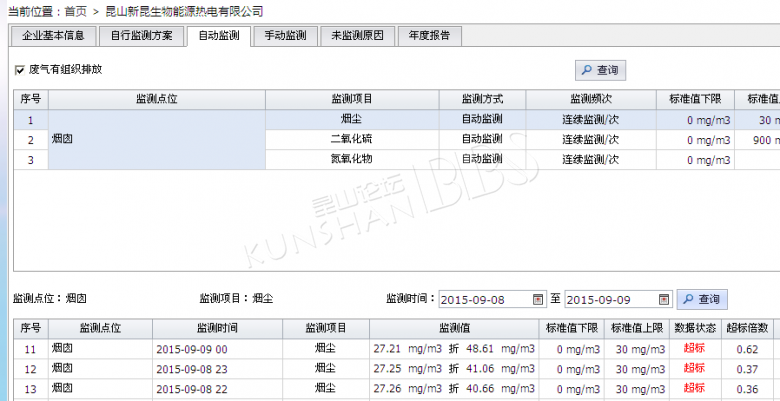Sort by the 监测时间 column header
Viewport: 780px width, 401px height.
(x=216, y=328)
